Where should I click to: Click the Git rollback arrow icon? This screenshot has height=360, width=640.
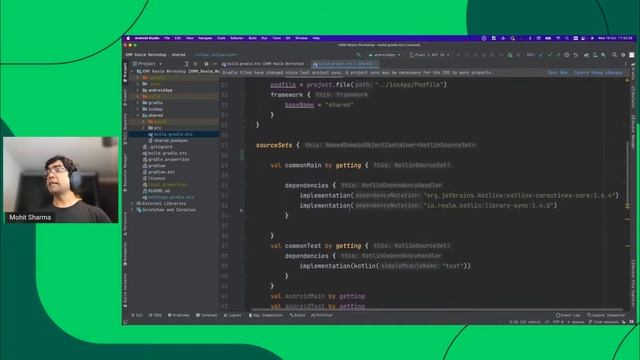576,55
